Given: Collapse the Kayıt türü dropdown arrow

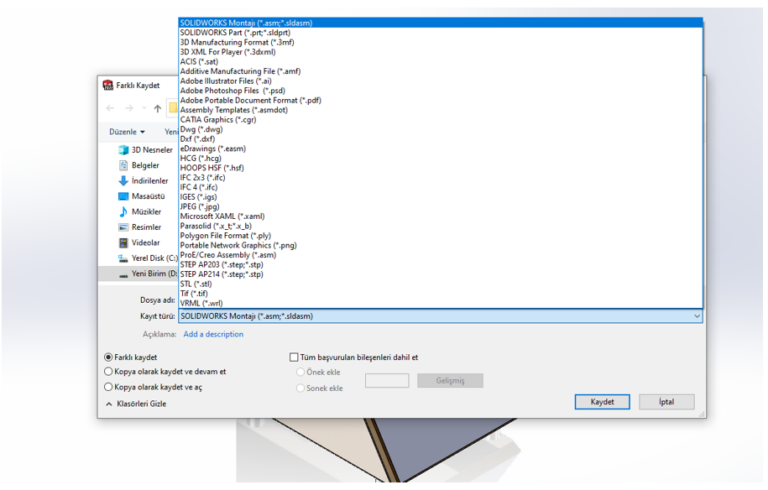Looking at the screenshot, I should click(696, 316).
